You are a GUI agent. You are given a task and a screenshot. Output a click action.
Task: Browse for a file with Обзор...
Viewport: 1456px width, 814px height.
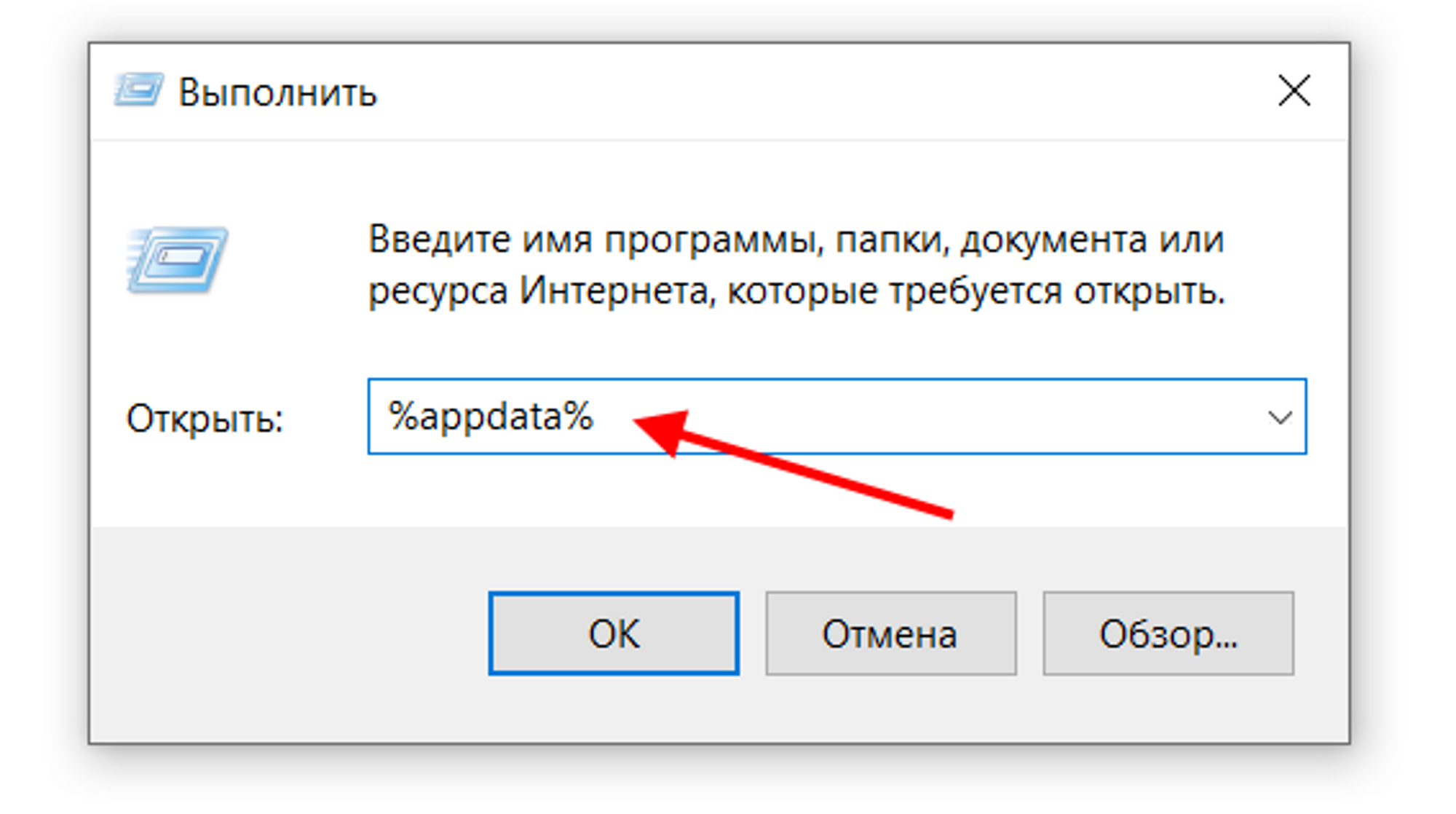(1168, 633)
